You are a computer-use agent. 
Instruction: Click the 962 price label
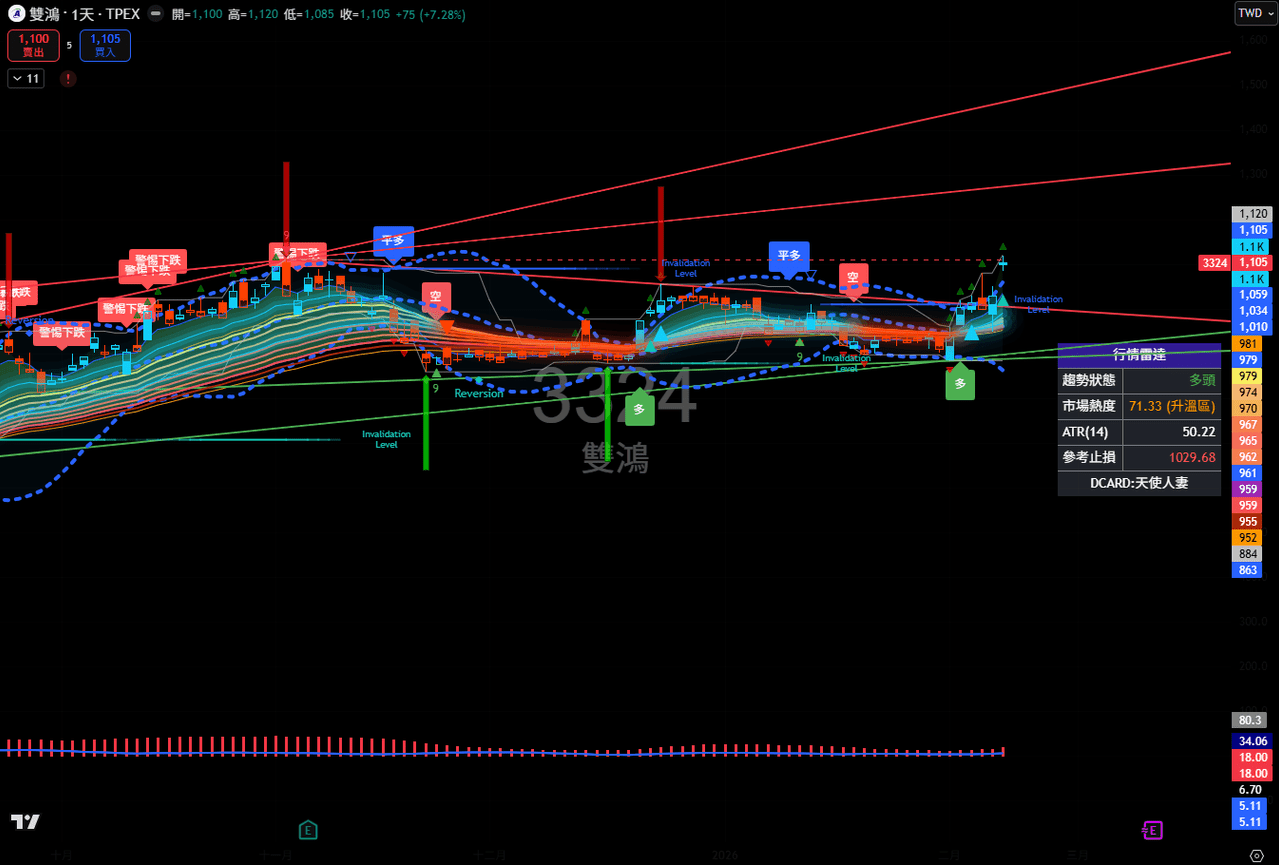tap(1248, 457)
